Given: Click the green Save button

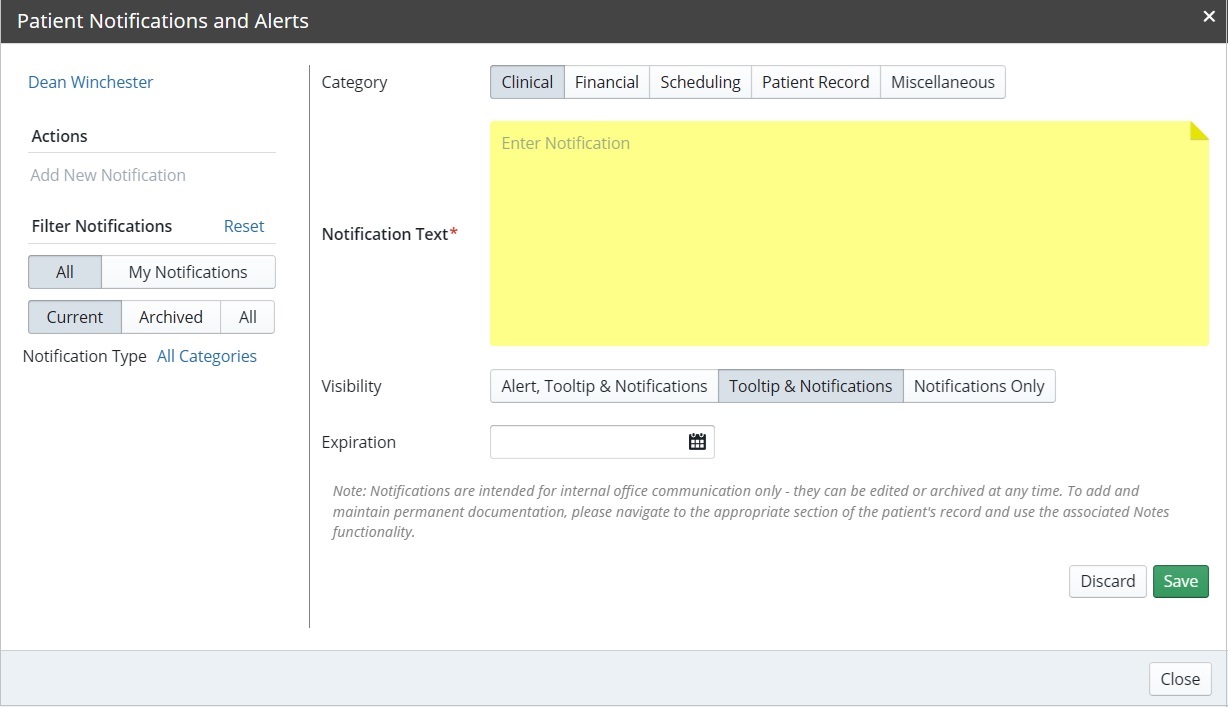Looking at the screenshot, I should (1181, 581).
